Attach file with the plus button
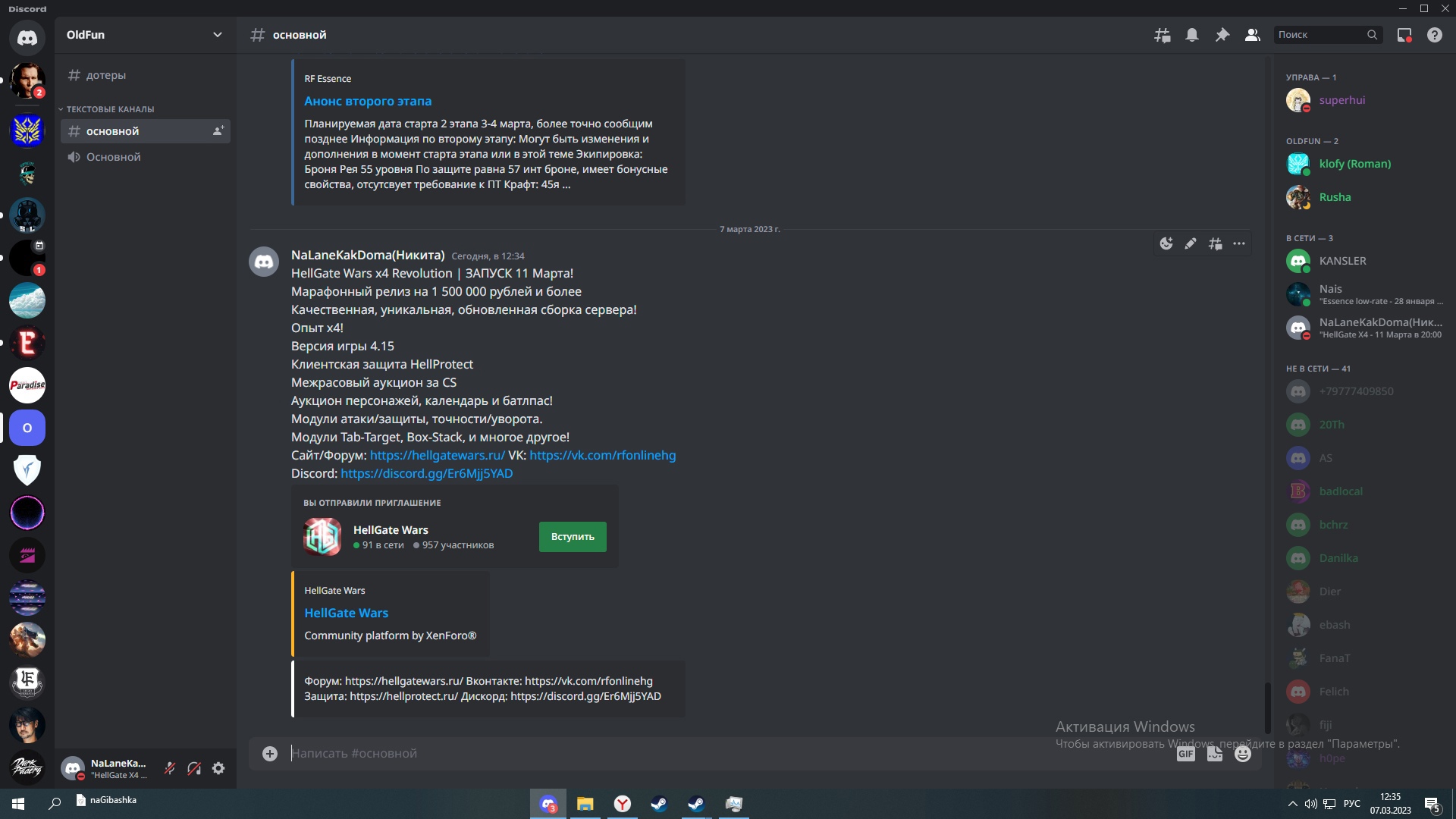Image resolution: width=1456 pixels, height=819 pixels. 270,753
